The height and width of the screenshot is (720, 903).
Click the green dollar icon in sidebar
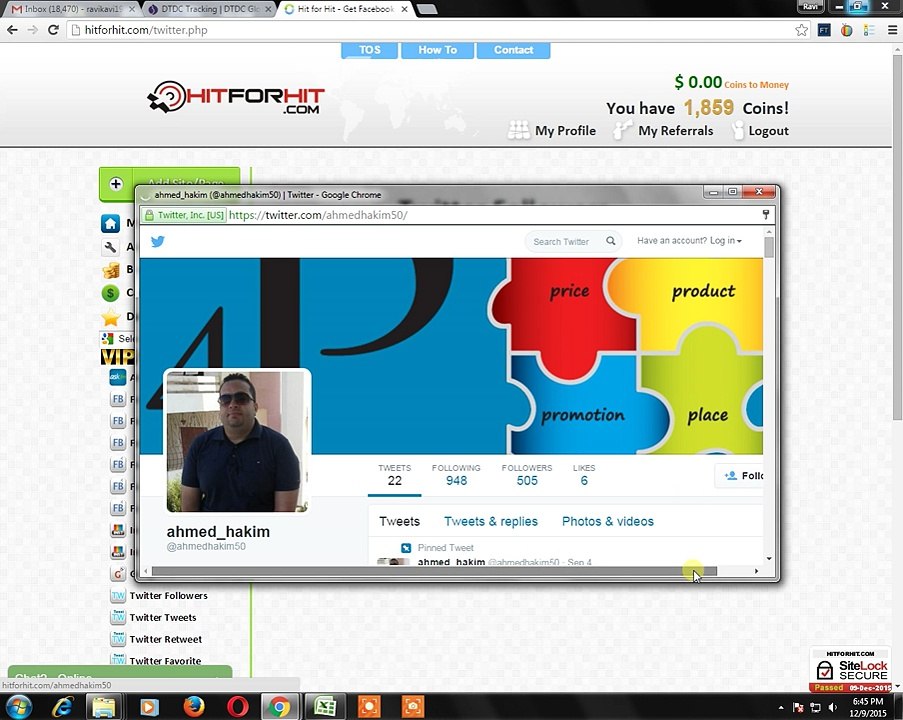tap(110, 293)
